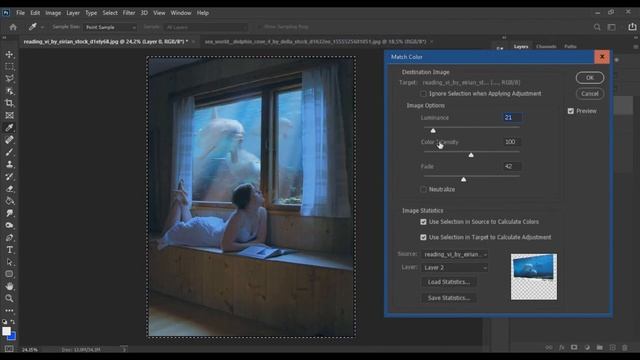Open the Filter menu
640x360 pixels.
tap(129, 13)
